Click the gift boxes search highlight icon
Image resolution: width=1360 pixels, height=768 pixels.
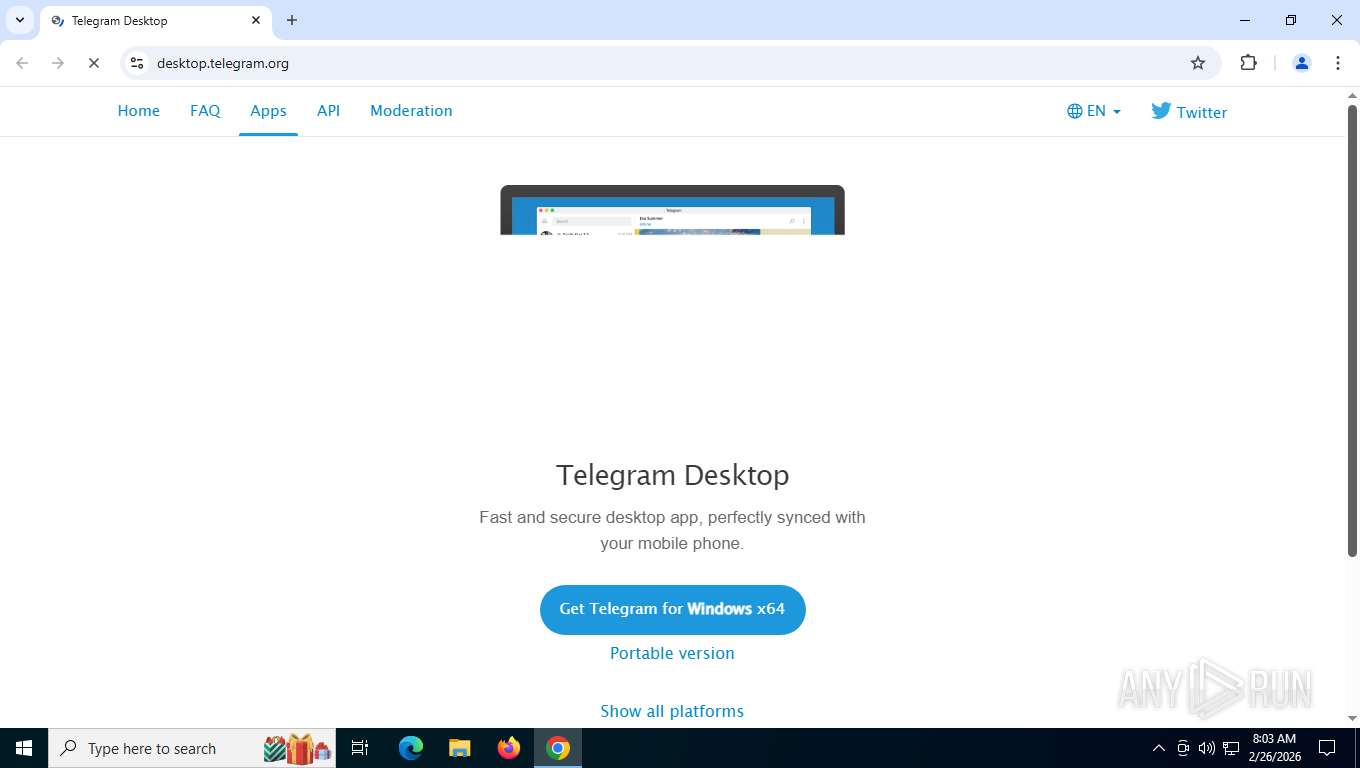click(x=297, y=748)
